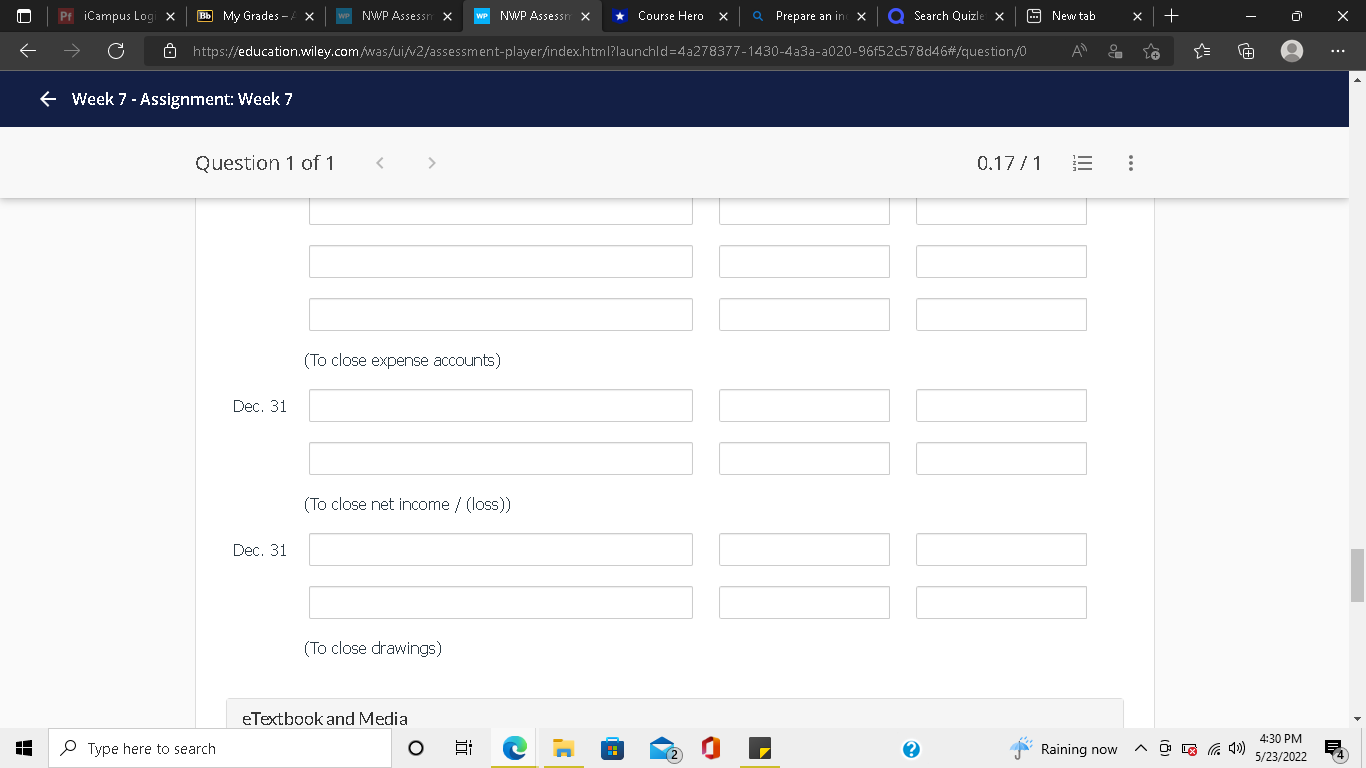Click the second account field for closing drawings
The image size is (1366, 768).
[x=501, y=603]
